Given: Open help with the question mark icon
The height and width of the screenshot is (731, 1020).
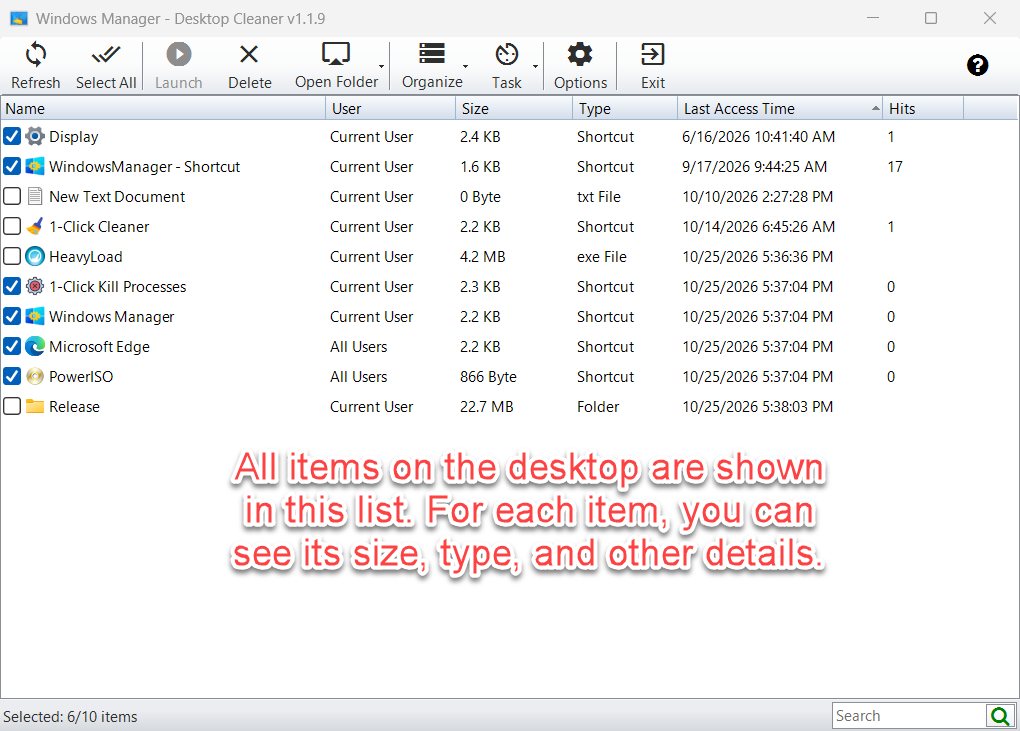Looking at the screenshot, I should [x=977, y=65].
